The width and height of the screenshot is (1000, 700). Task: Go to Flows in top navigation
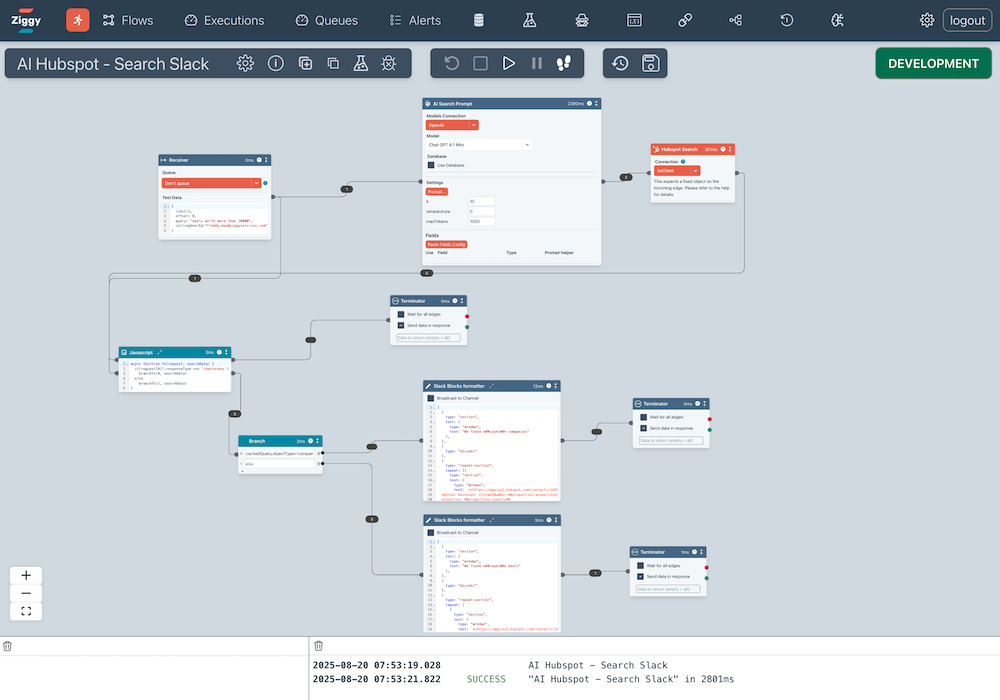tap(128, 20)
